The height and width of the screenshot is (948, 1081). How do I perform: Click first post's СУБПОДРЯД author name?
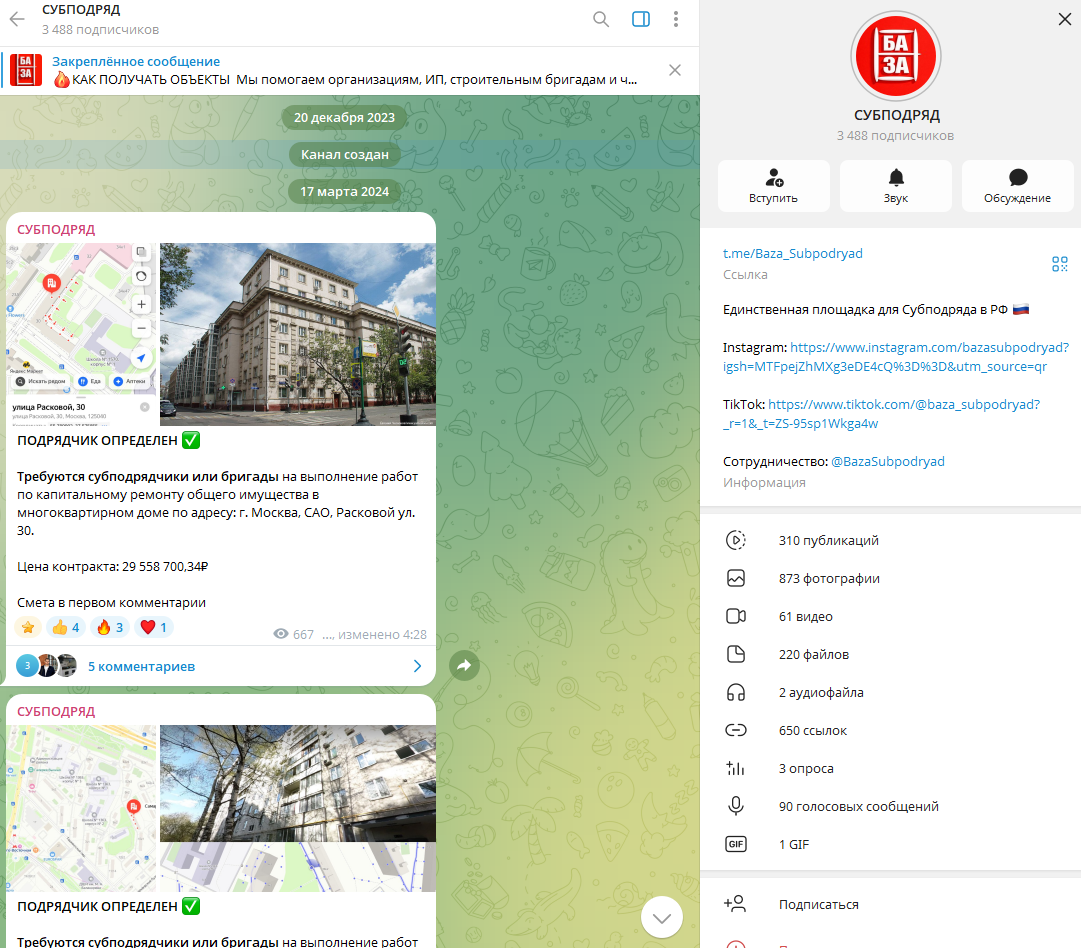click(x=56, y=230)
